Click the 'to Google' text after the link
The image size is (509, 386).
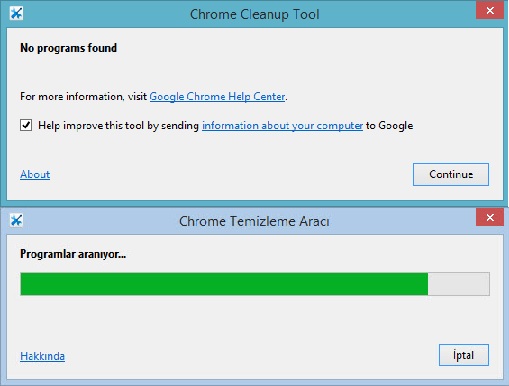(389, 126)
